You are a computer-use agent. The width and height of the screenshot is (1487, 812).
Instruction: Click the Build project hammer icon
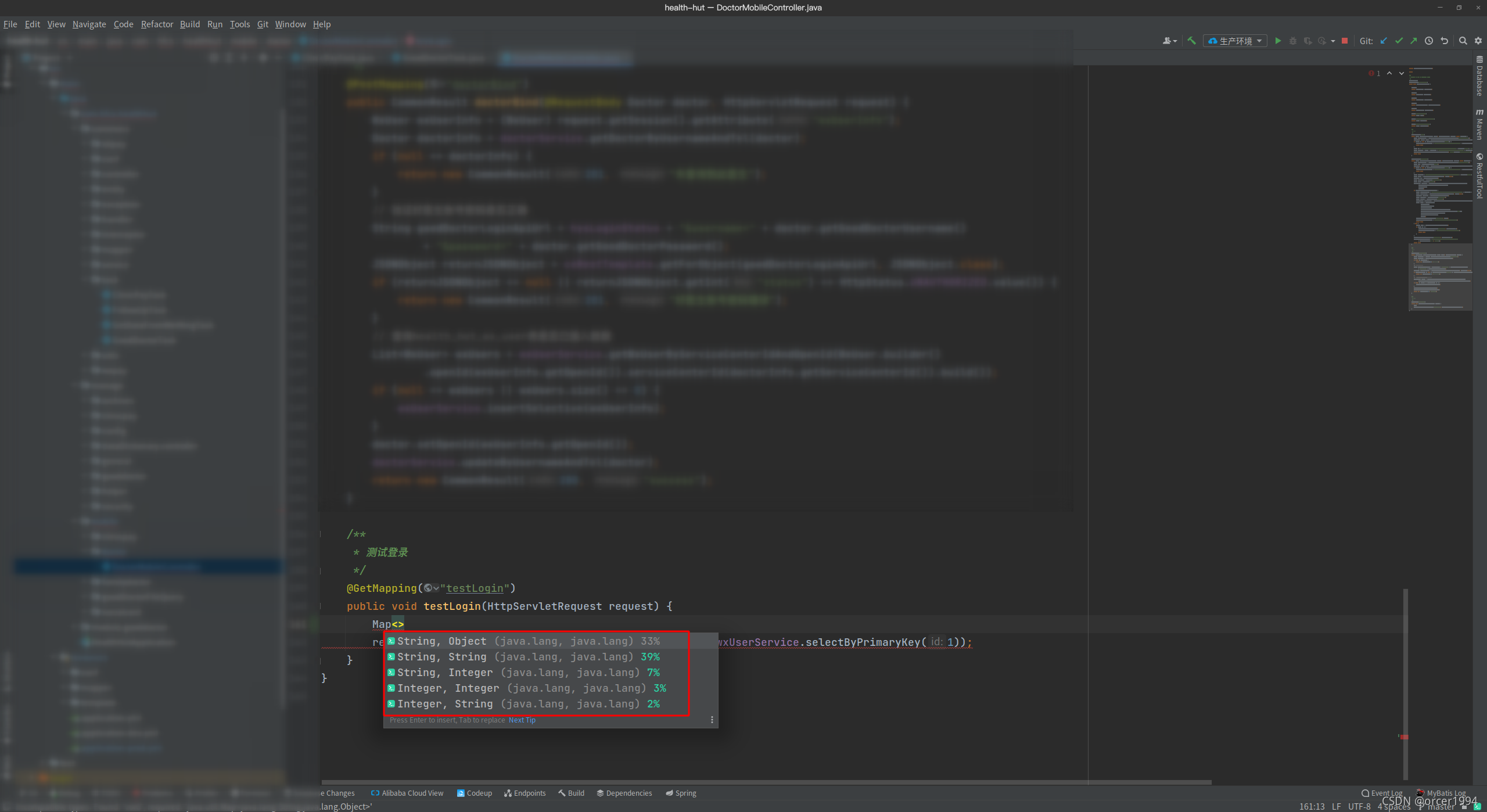pyautogui.click(x=1191, y=41)
